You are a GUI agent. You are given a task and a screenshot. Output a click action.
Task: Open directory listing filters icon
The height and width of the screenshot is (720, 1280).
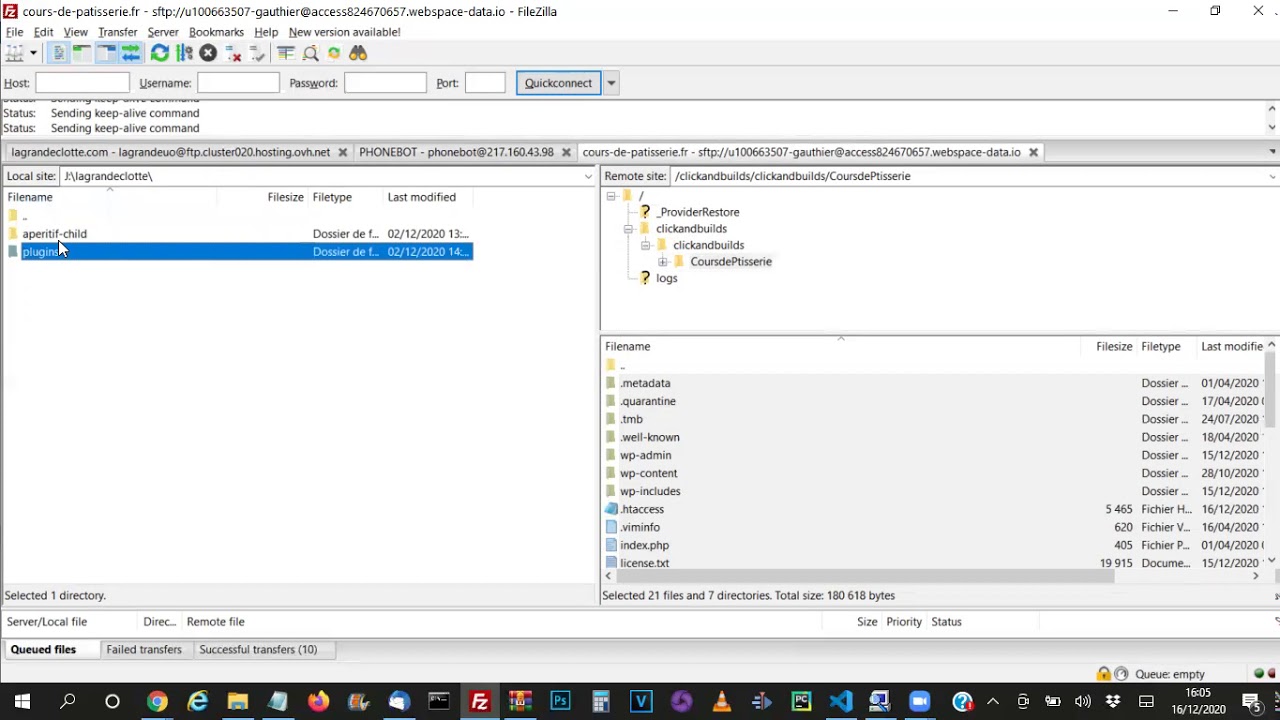coord(286,53)
